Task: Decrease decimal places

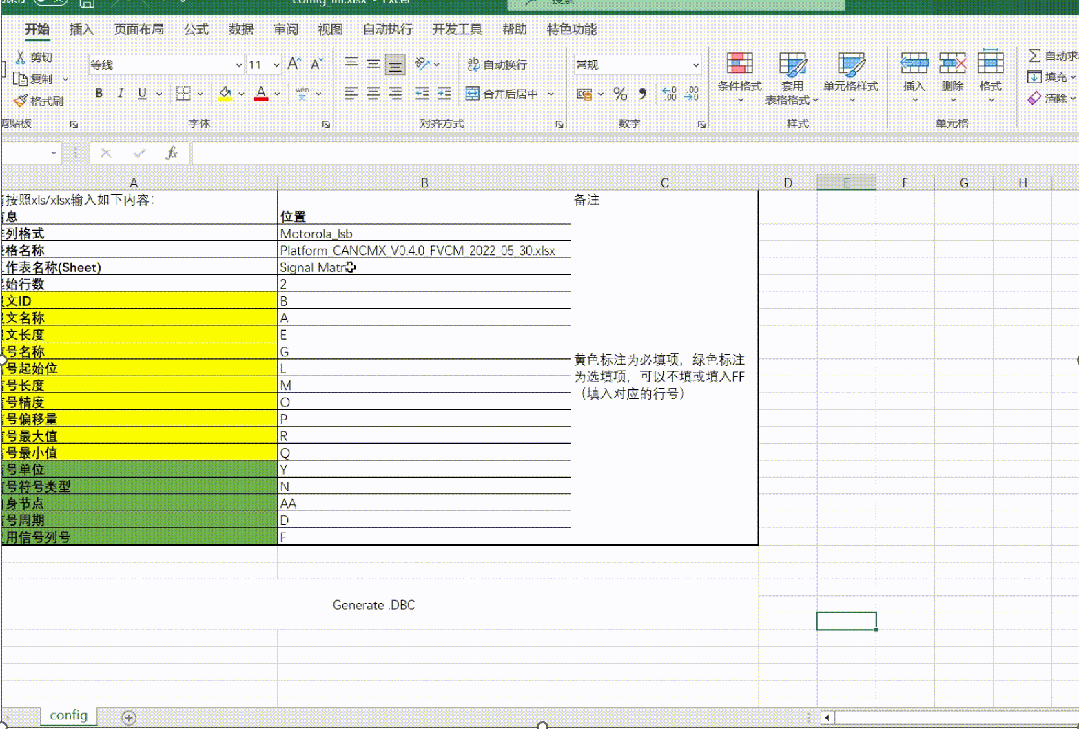Action: [x=692, y=94]
